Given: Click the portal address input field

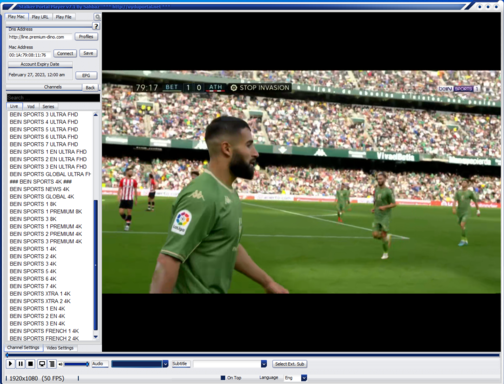Looking at the screenshot, I should [x=40, y=37].
